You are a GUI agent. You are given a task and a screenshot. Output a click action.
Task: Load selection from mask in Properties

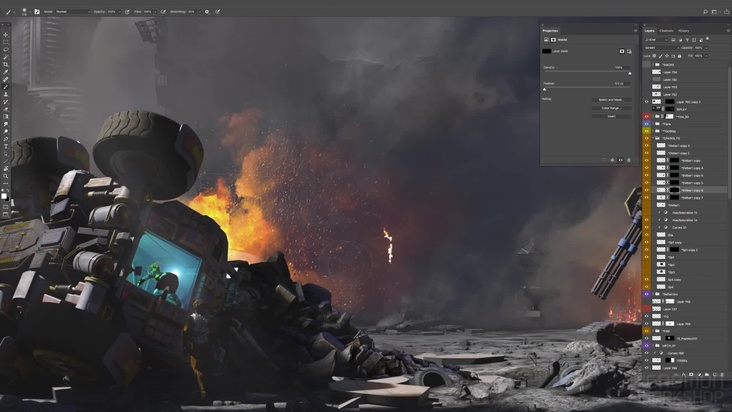point(604,161)
